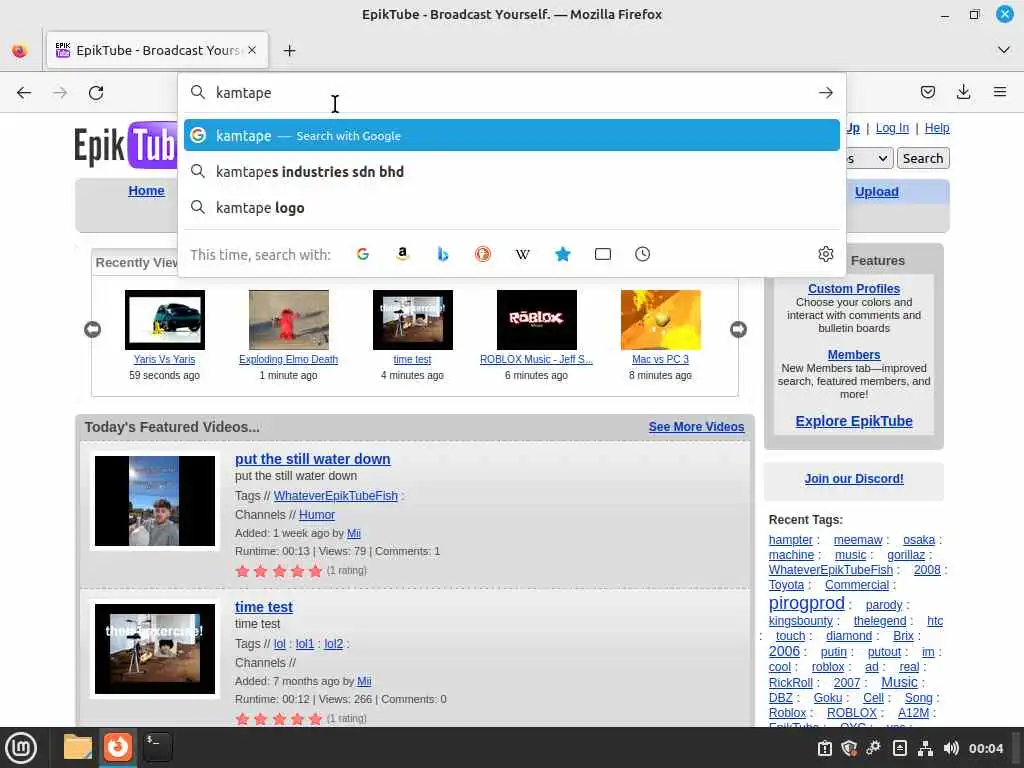Open the Firefox View pinned icon

coord(20,50)
